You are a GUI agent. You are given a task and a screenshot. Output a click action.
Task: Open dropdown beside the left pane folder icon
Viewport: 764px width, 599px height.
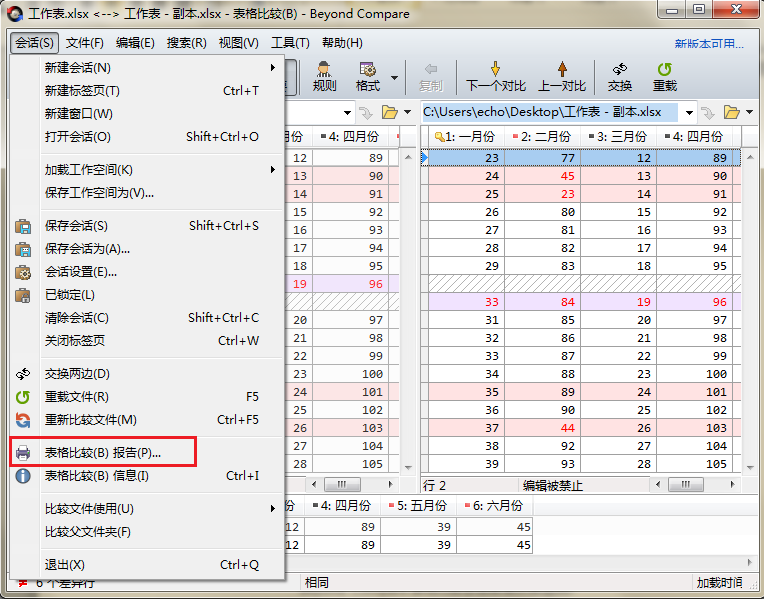[x=408, y=113]
